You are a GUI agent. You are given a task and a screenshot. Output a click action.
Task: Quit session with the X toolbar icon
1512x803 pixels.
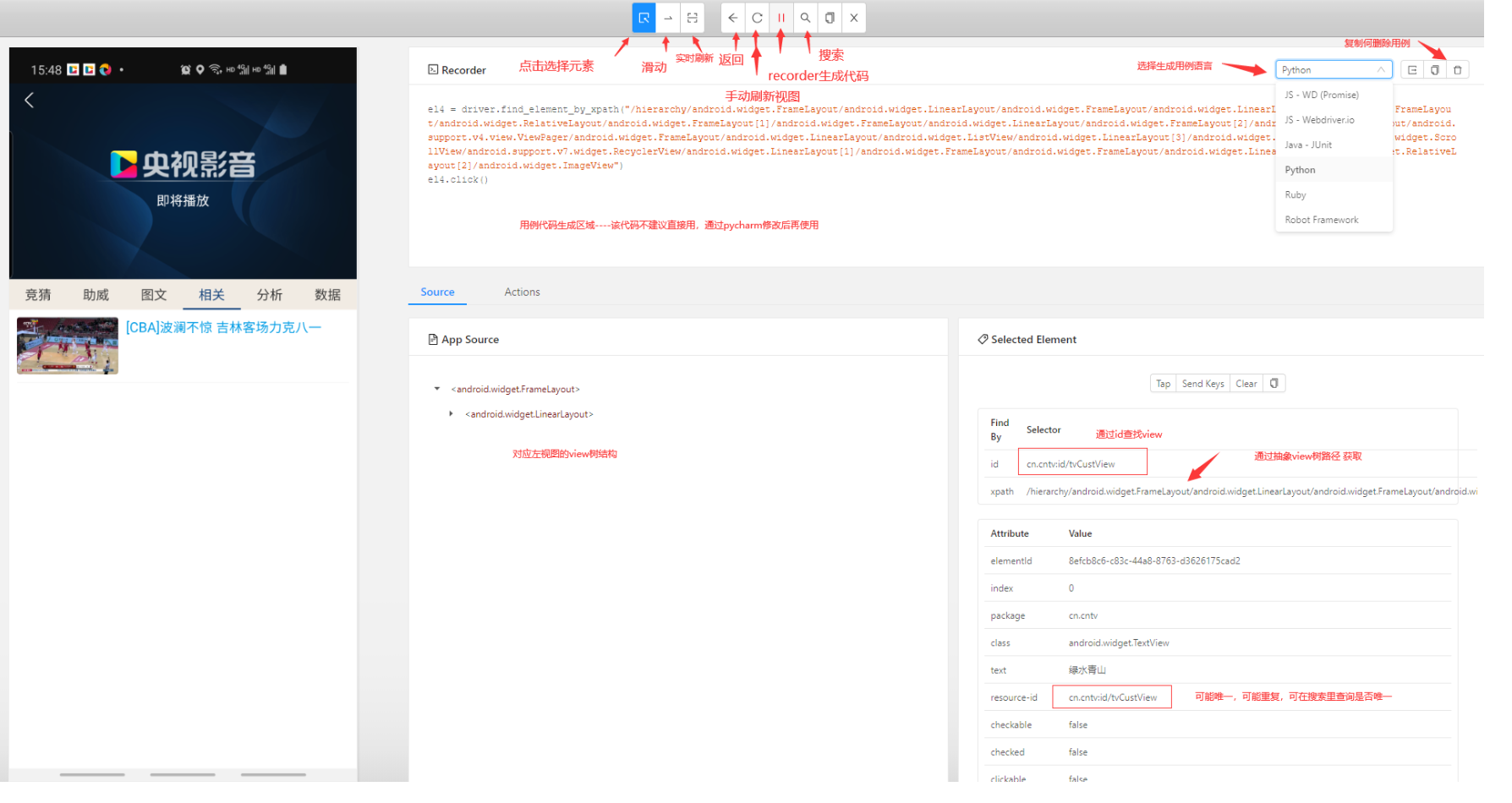[x=854, y=18]
